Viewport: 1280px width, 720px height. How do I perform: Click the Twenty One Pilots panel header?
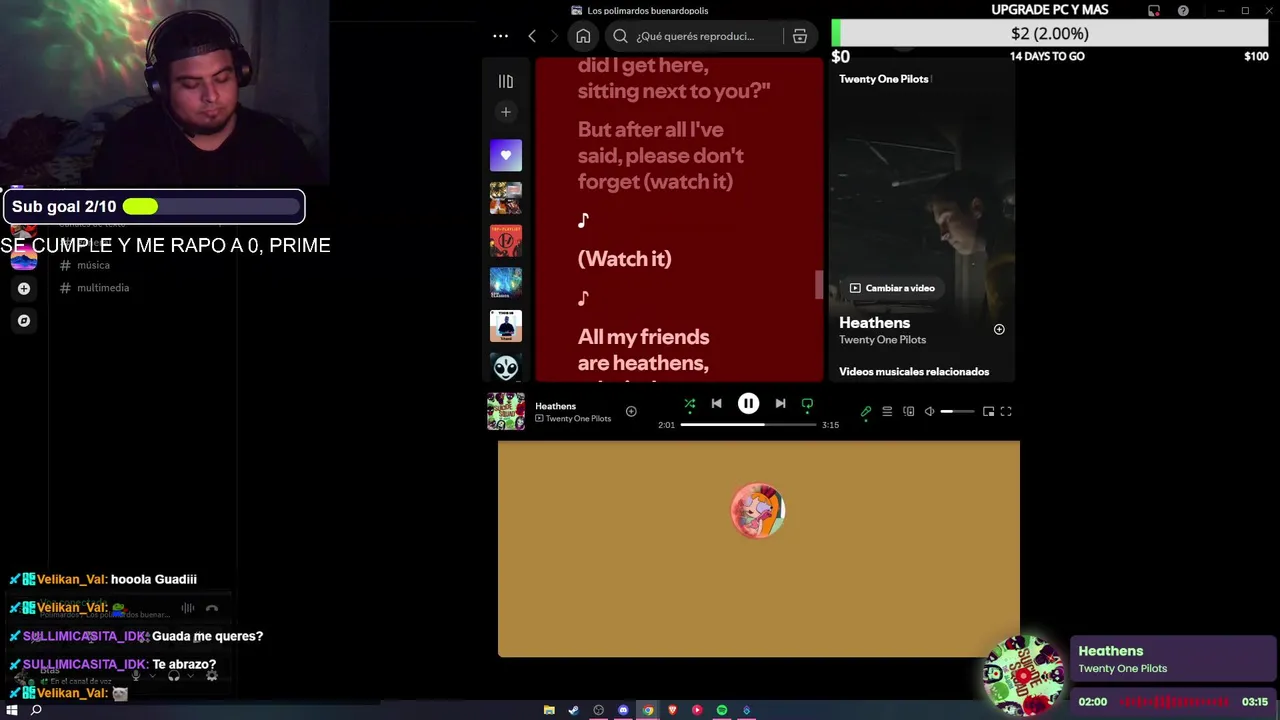883,79
